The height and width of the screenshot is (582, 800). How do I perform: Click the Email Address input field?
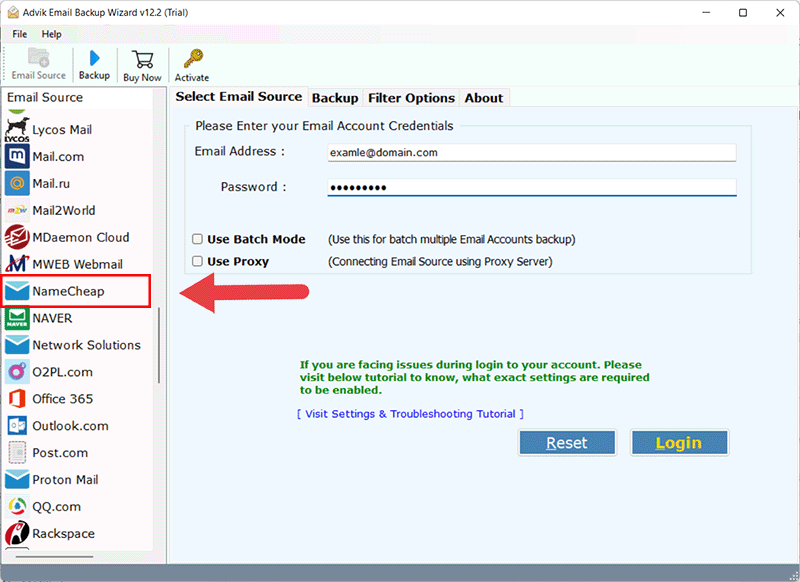coord(532,153)
